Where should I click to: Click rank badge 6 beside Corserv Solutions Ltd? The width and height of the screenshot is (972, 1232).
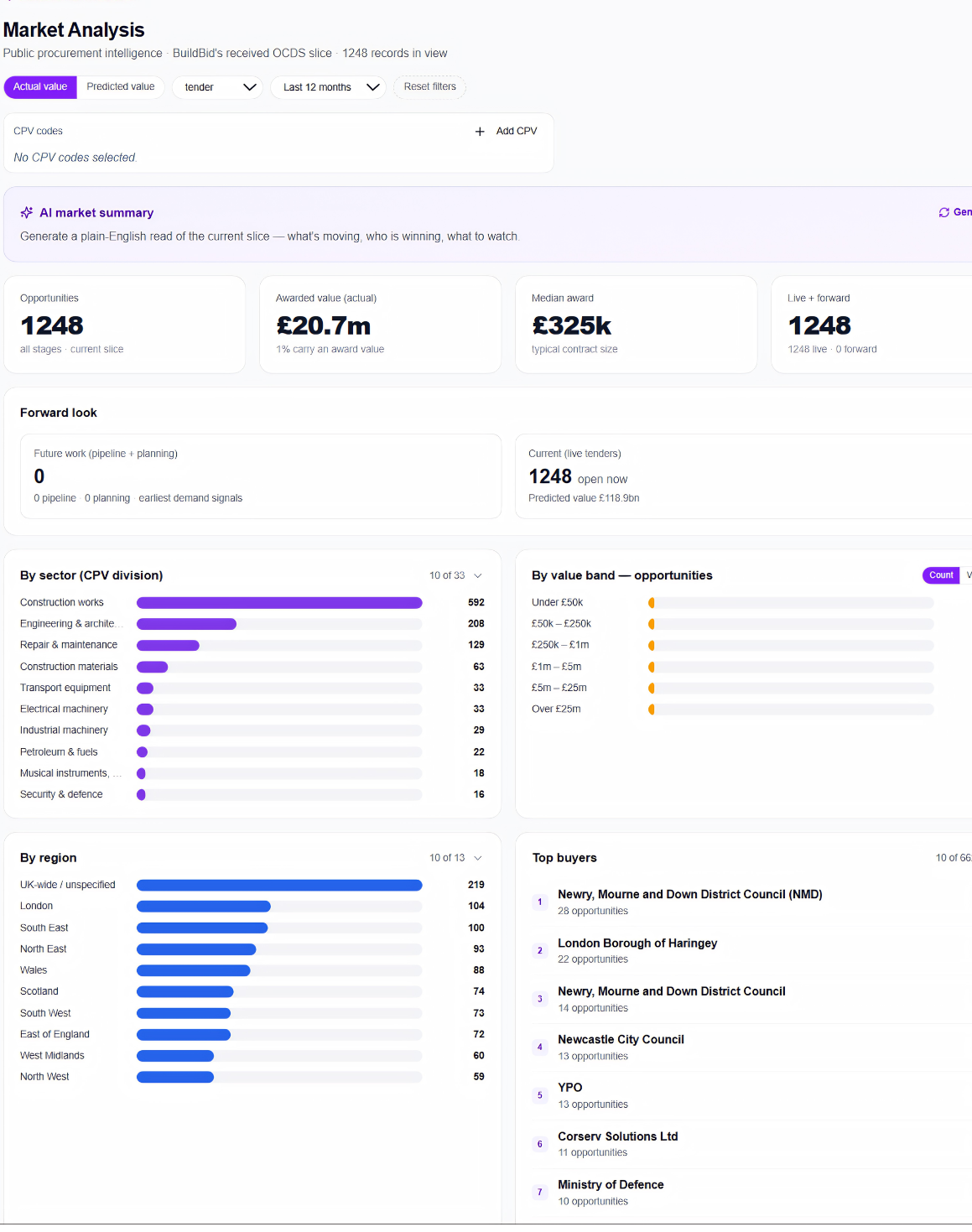540,1144
